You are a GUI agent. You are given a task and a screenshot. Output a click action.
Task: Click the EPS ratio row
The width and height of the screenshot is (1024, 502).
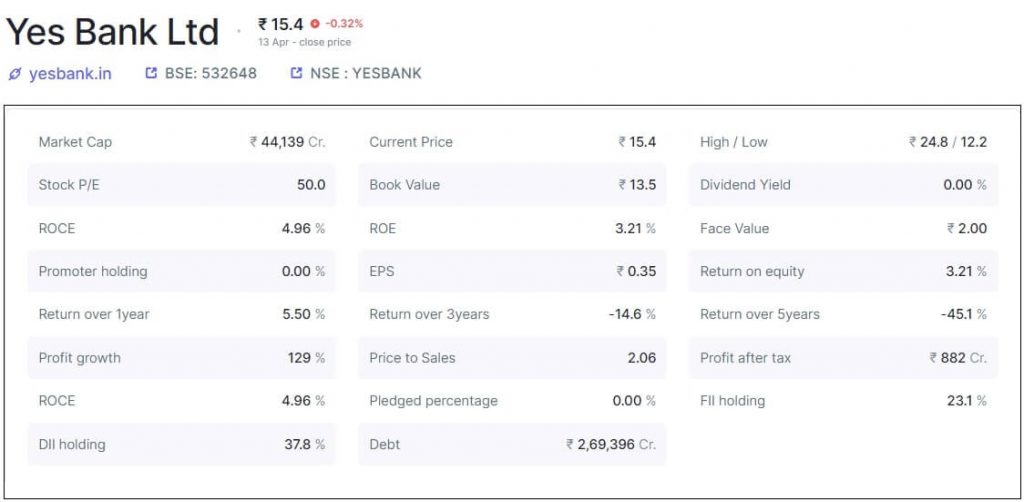(512, 271)
